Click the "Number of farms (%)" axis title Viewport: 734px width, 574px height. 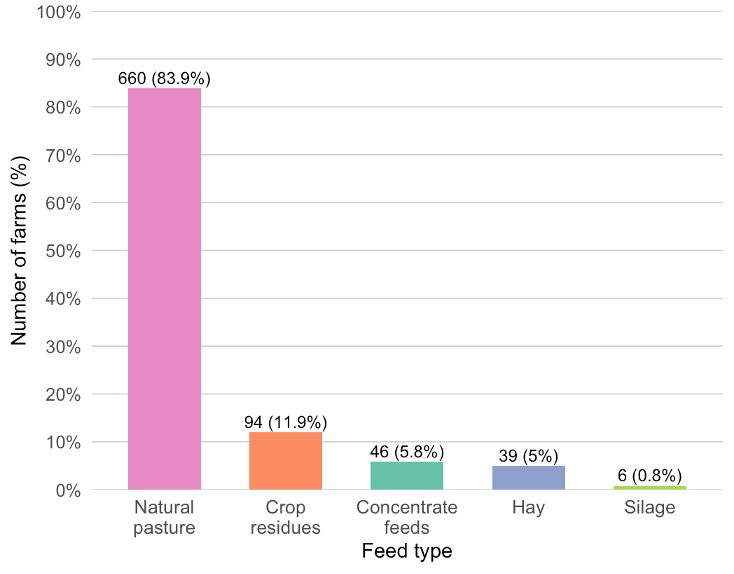tap(19, 250)
